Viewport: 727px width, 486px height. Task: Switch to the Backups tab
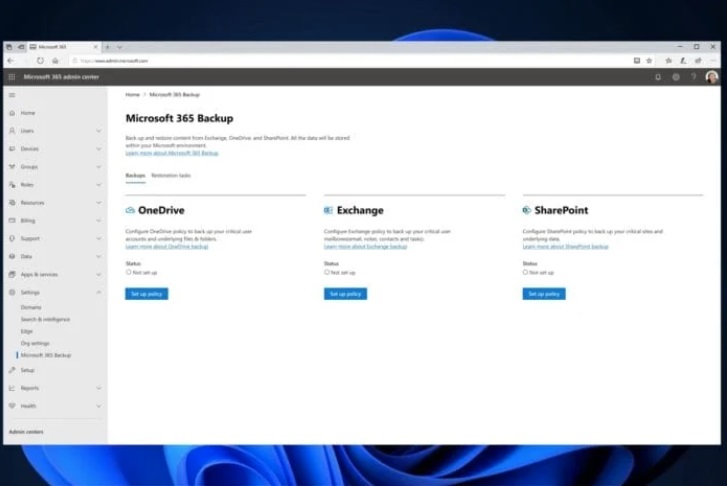coord(135,175)
